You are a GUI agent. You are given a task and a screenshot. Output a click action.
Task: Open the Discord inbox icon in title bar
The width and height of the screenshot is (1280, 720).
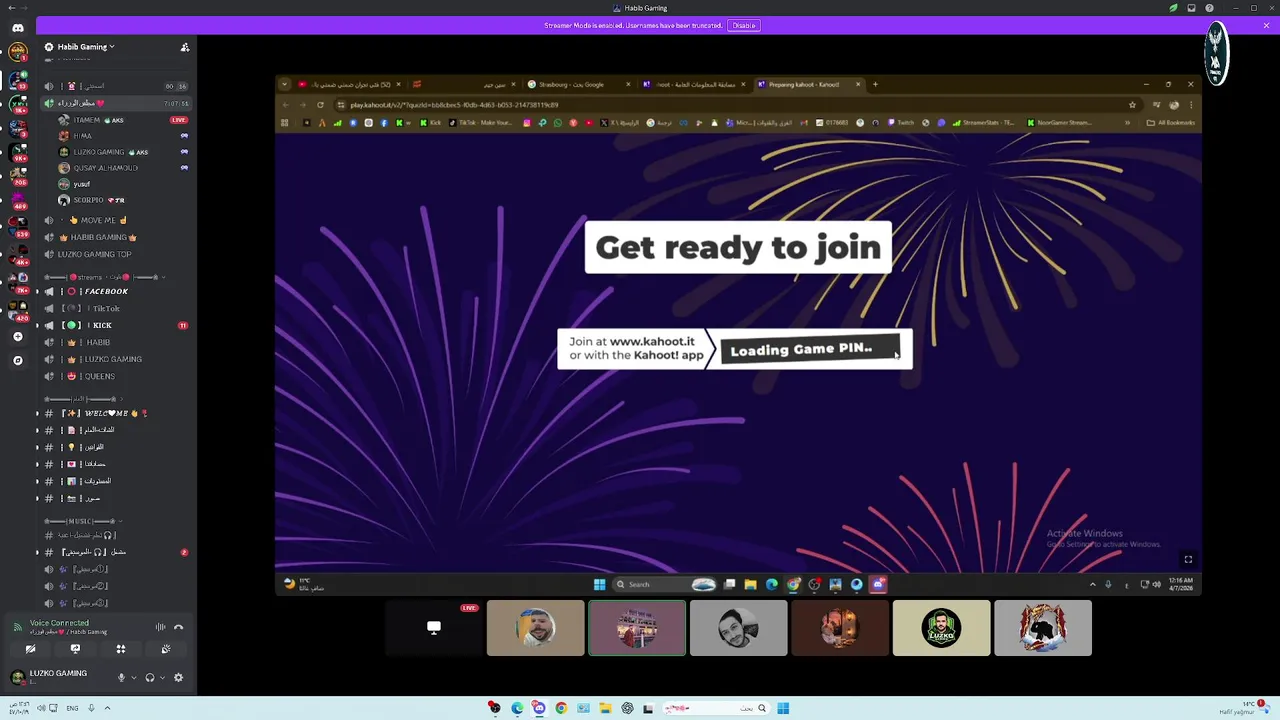1191,8
